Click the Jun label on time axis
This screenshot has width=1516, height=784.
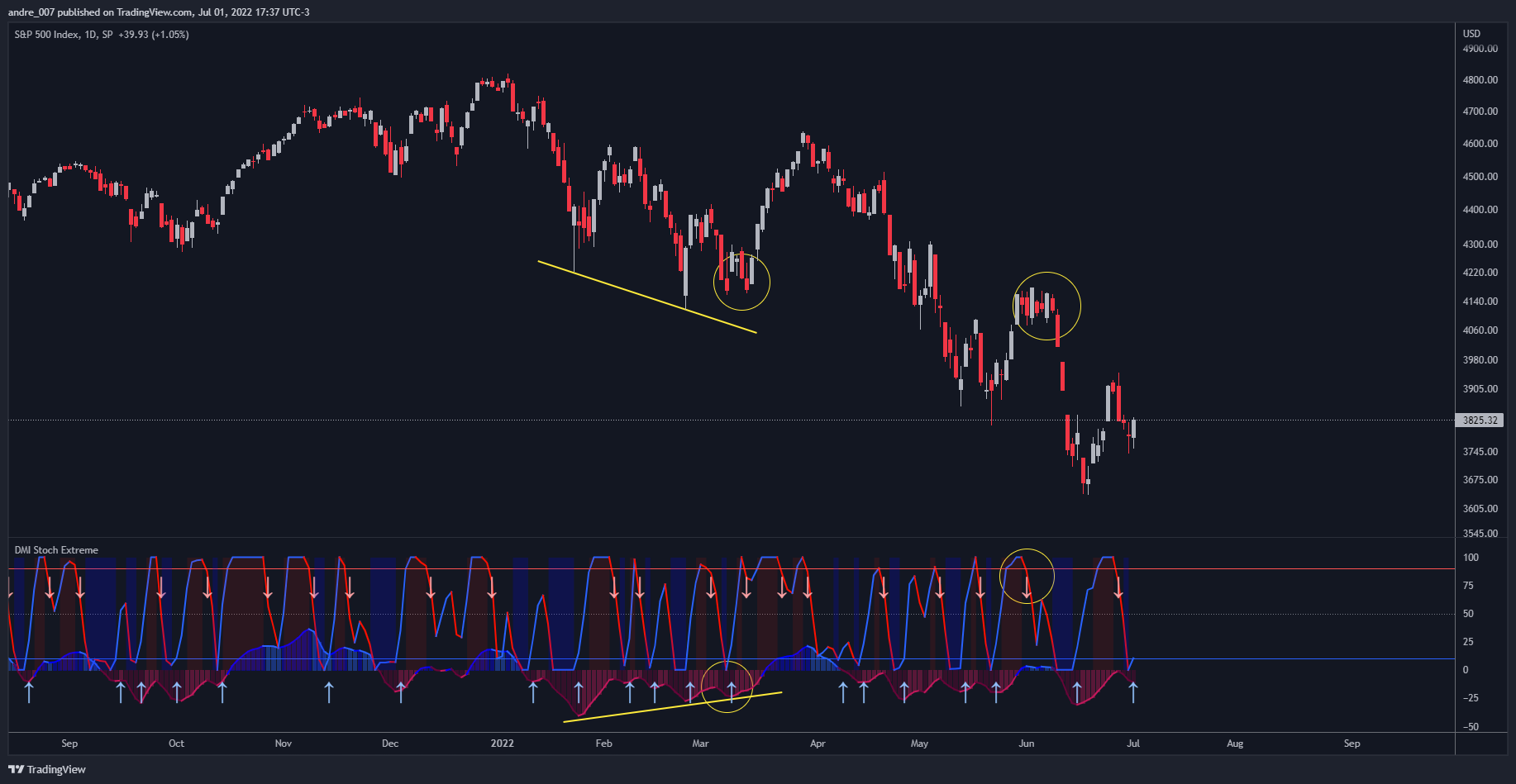point(1026,744)
